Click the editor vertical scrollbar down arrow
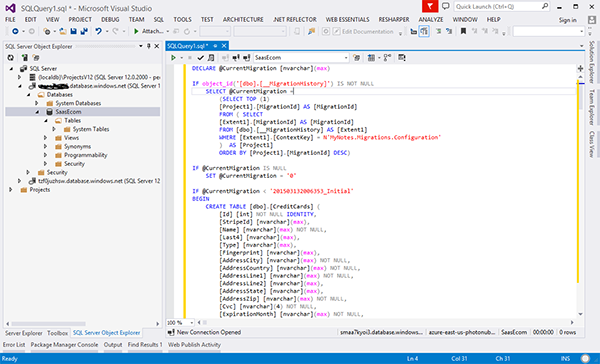 coord(580,314)
